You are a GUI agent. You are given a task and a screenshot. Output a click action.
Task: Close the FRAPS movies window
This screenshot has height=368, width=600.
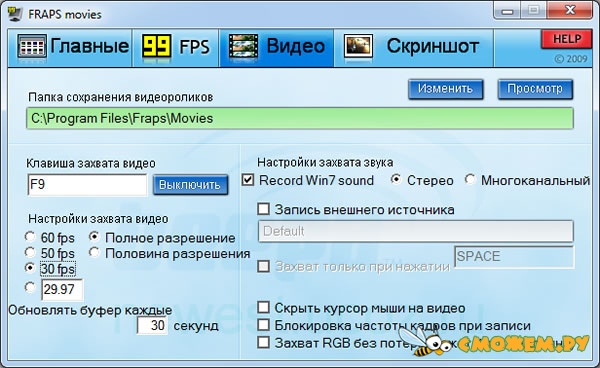(570, 10)
